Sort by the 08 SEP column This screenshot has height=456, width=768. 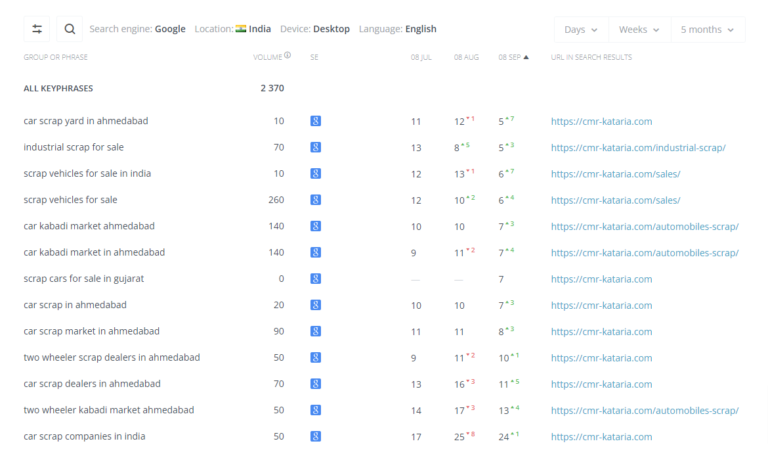513,57
